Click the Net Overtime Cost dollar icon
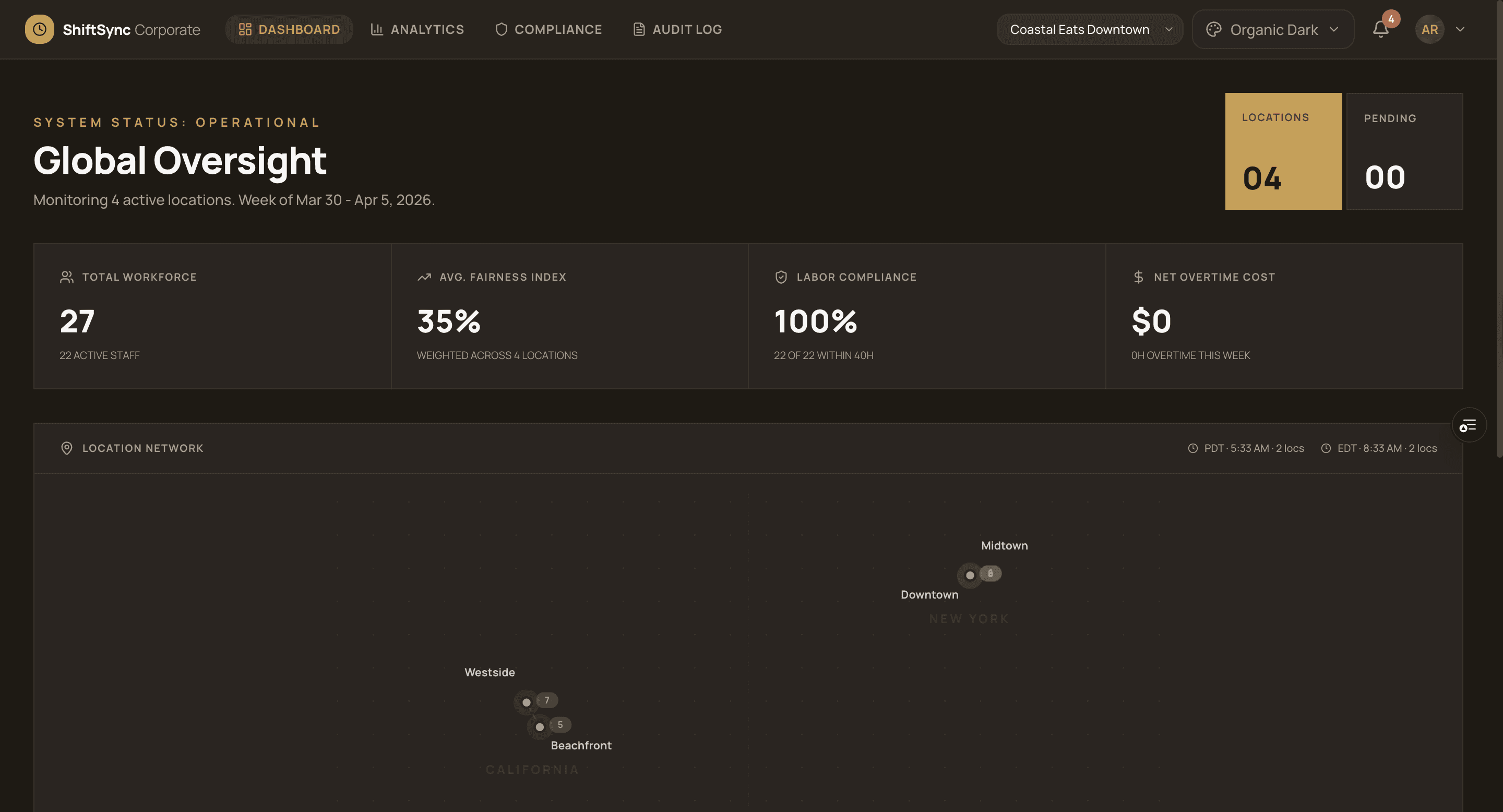 [x=1138, y=277]
